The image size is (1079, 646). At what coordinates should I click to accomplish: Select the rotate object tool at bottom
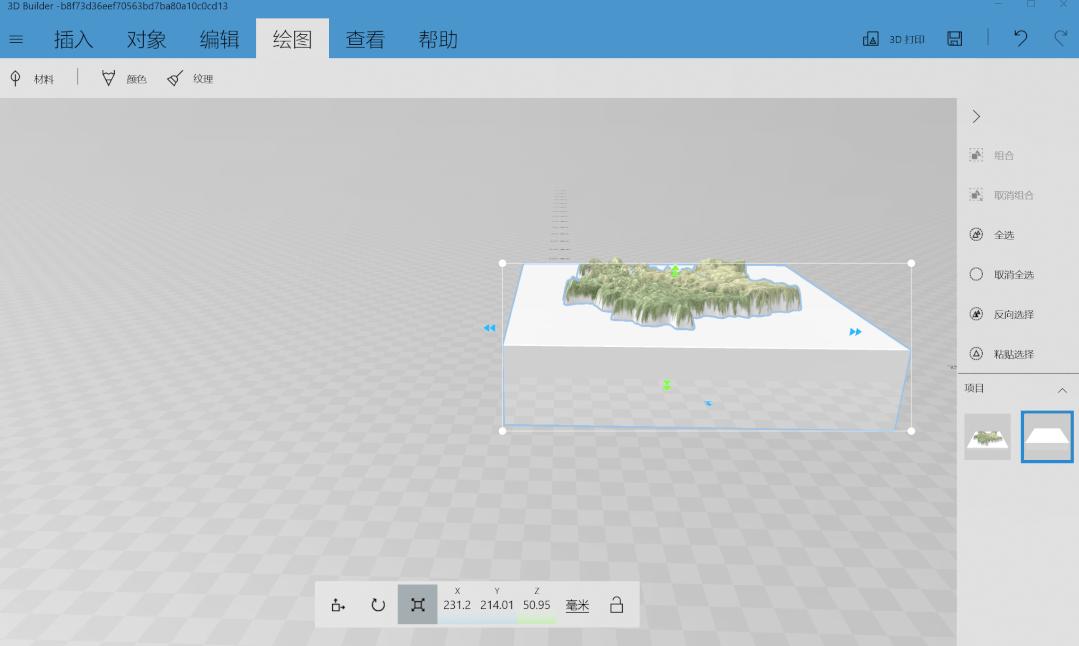click(x=377, y=604)
